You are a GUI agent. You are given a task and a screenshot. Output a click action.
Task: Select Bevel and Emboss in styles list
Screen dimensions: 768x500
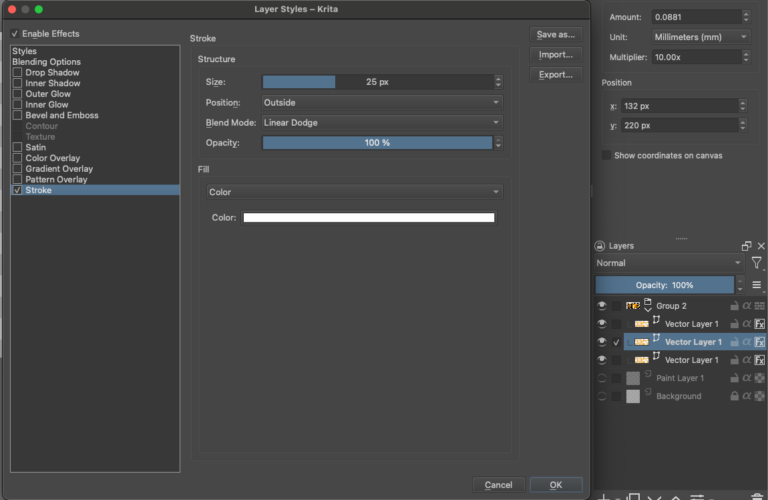(x=61, y=115)
